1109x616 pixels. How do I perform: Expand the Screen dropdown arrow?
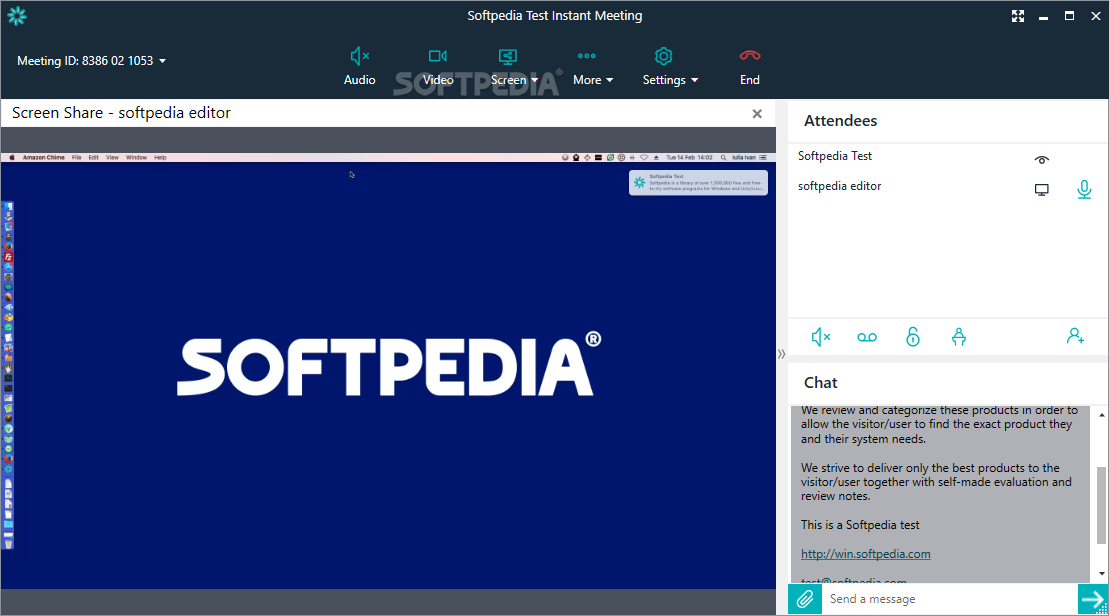(535, 81)
